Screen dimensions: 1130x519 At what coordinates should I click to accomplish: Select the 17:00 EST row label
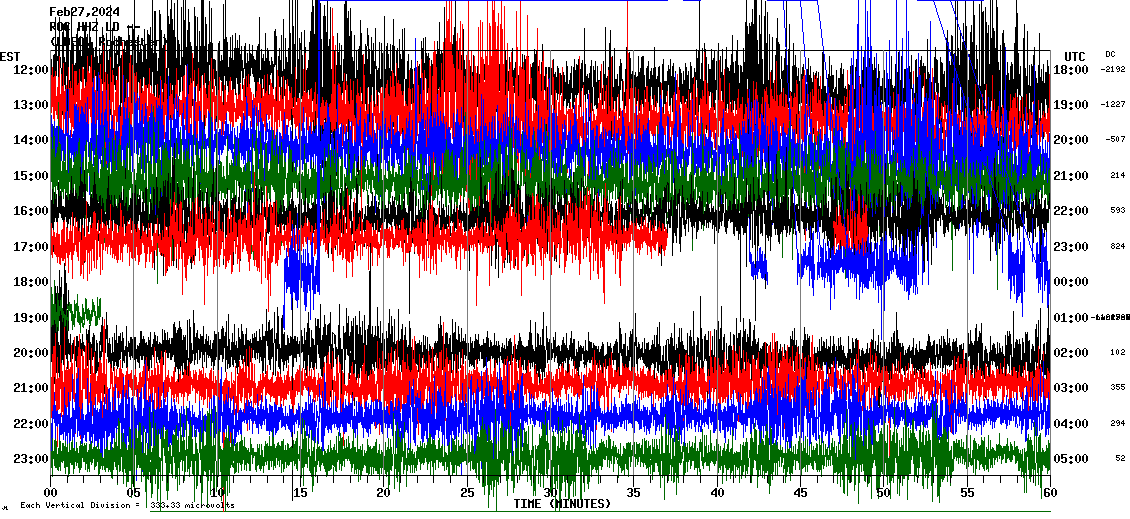click(x=30, y=247)
